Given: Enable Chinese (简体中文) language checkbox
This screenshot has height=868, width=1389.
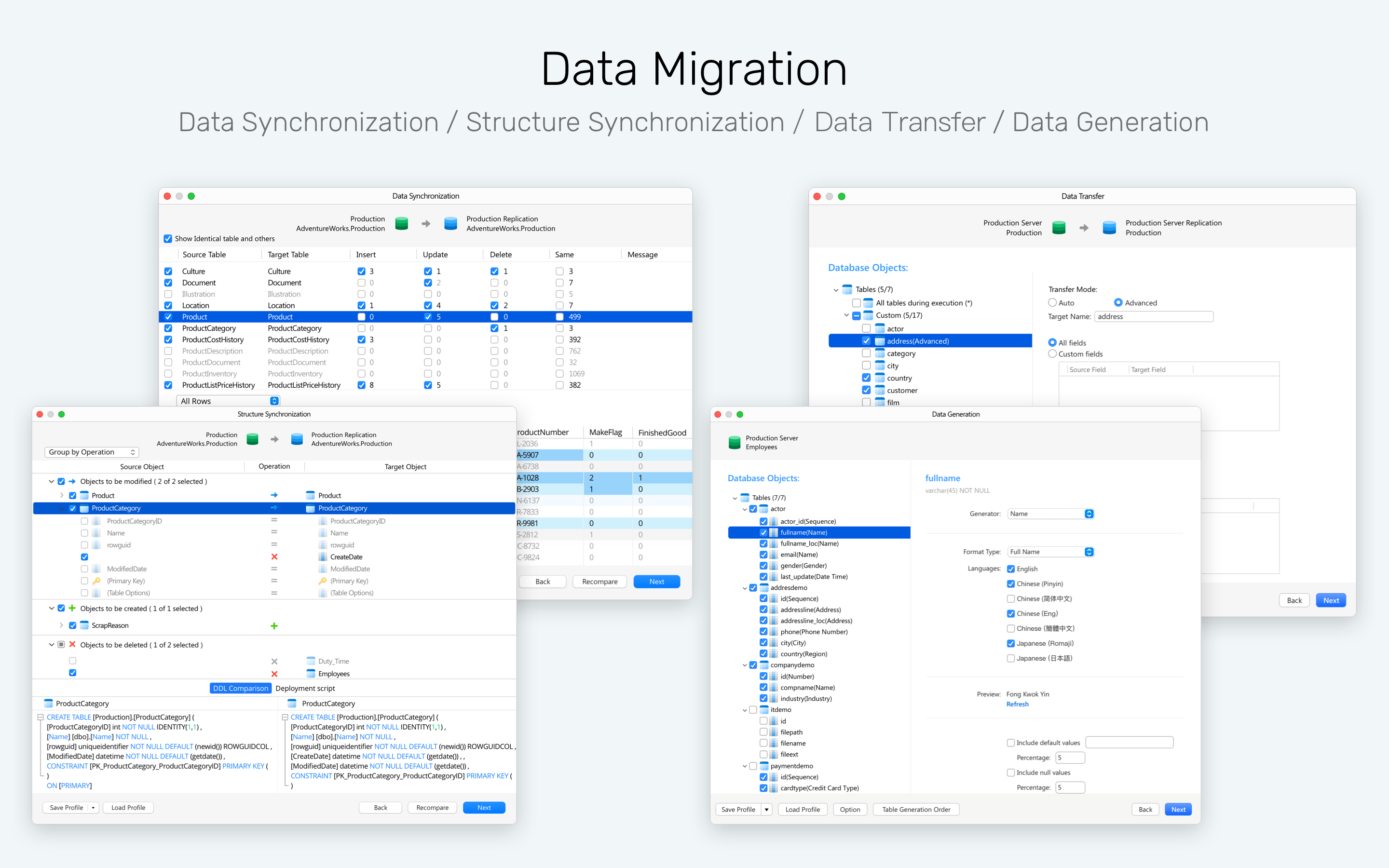Looking at the screenshot, I should pos(1011,599).
